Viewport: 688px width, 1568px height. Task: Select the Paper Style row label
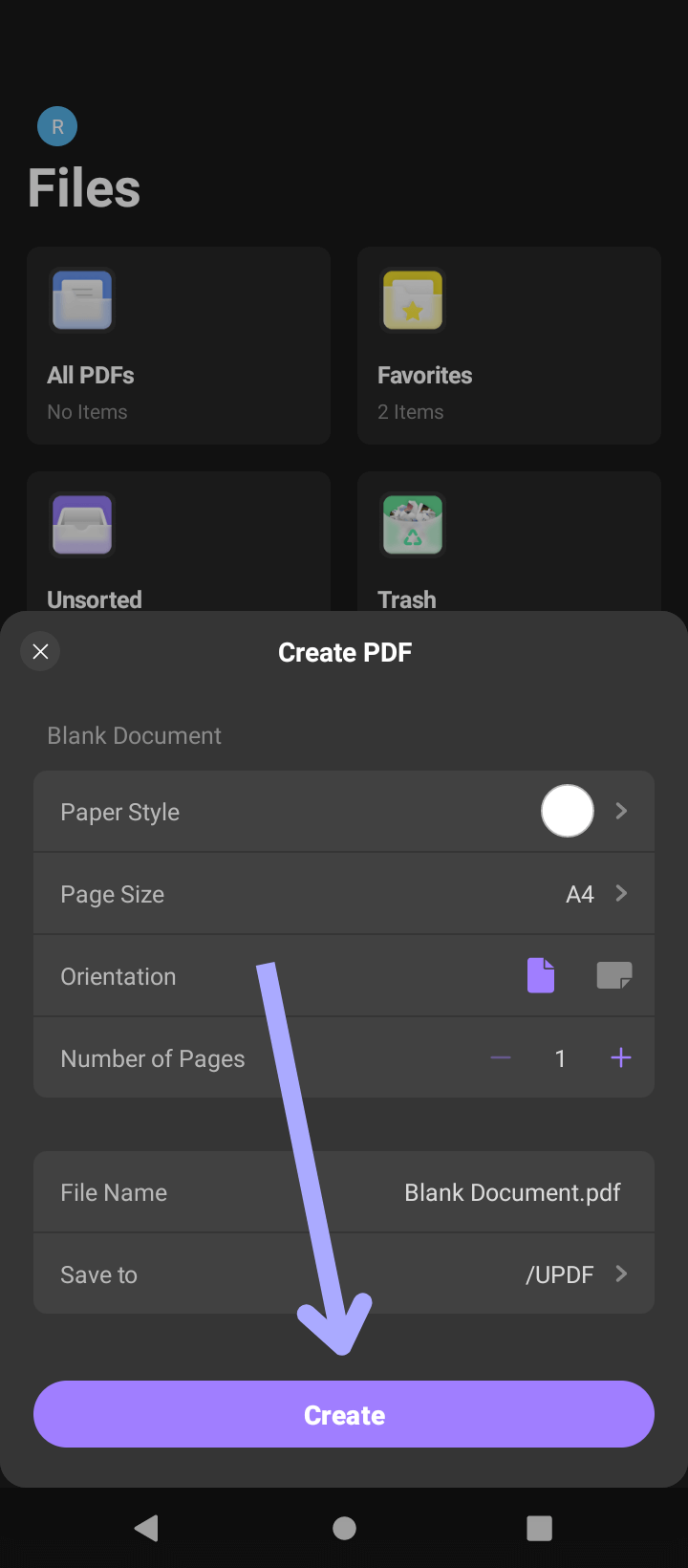coord(119,812)
